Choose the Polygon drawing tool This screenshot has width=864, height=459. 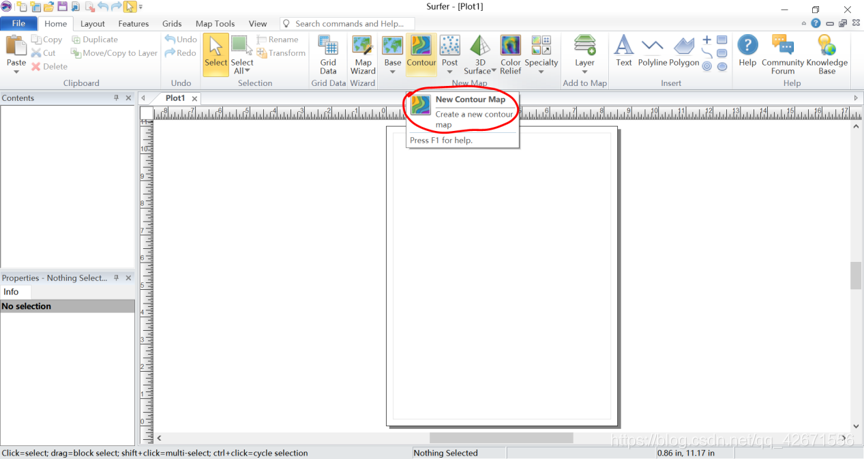[684, 51]
